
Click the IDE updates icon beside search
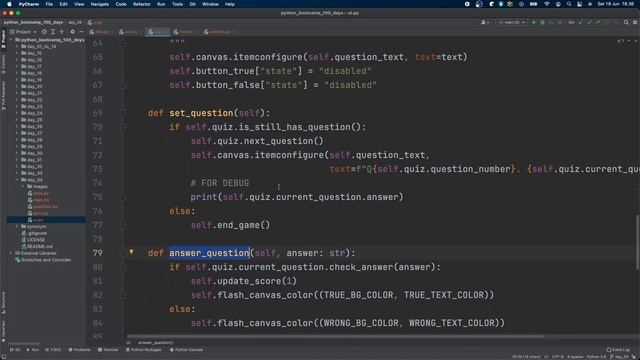(x=635, y=22)
